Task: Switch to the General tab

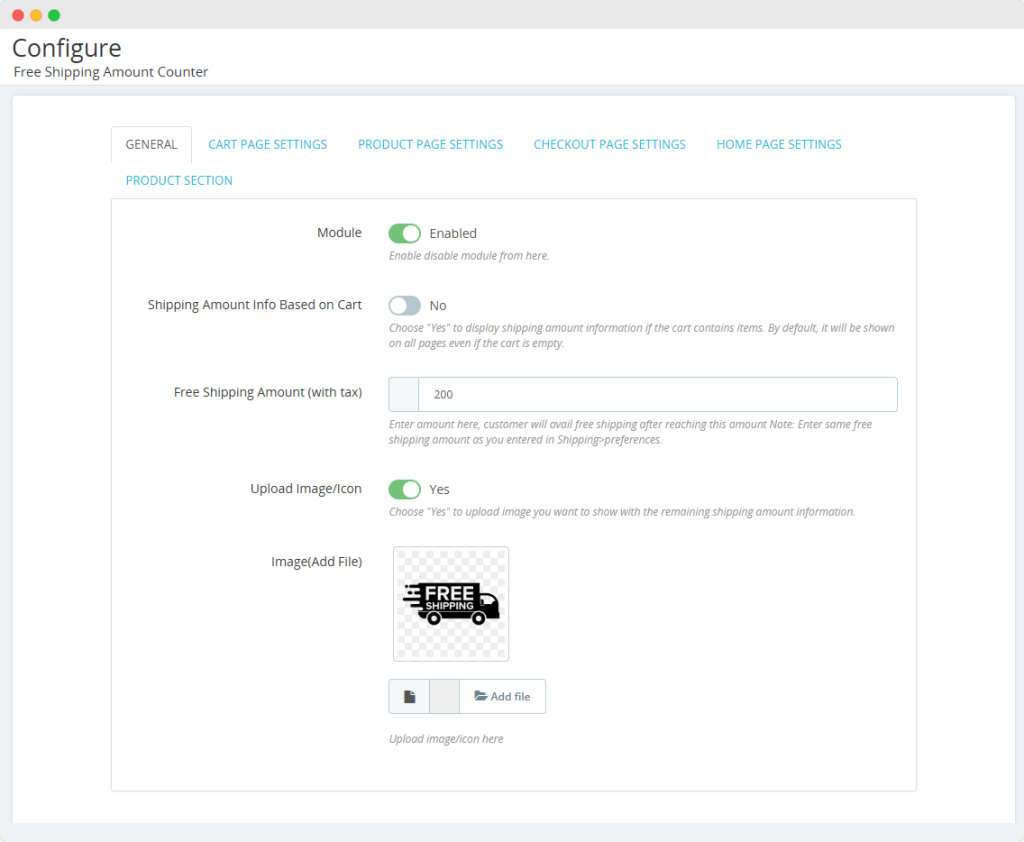Action: (151, 144)
